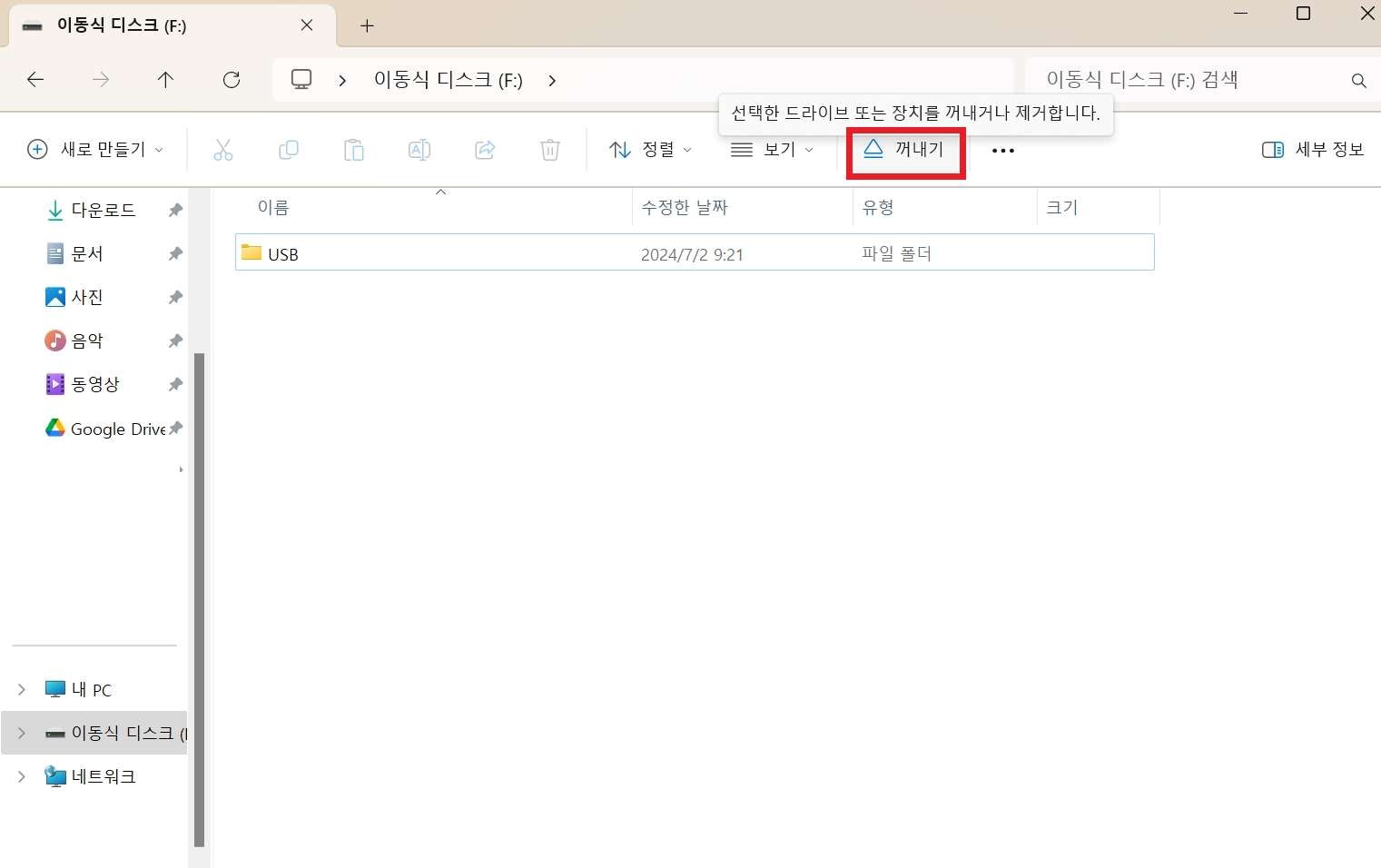Click the date 2024/7/2 9:21
This screenshot has width=1381, height=868.
[692, 255]
